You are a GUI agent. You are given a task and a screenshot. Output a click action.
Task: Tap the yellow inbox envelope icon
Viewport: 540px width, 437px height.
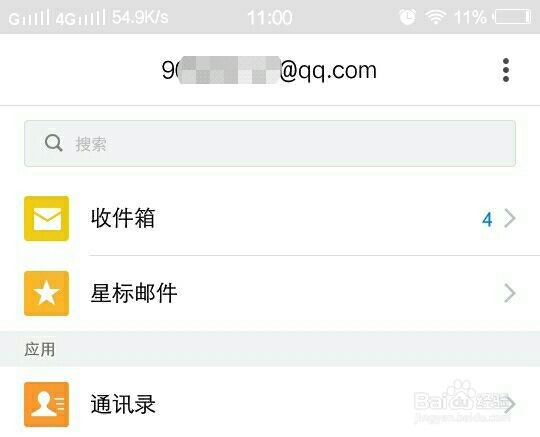(46, 218)
